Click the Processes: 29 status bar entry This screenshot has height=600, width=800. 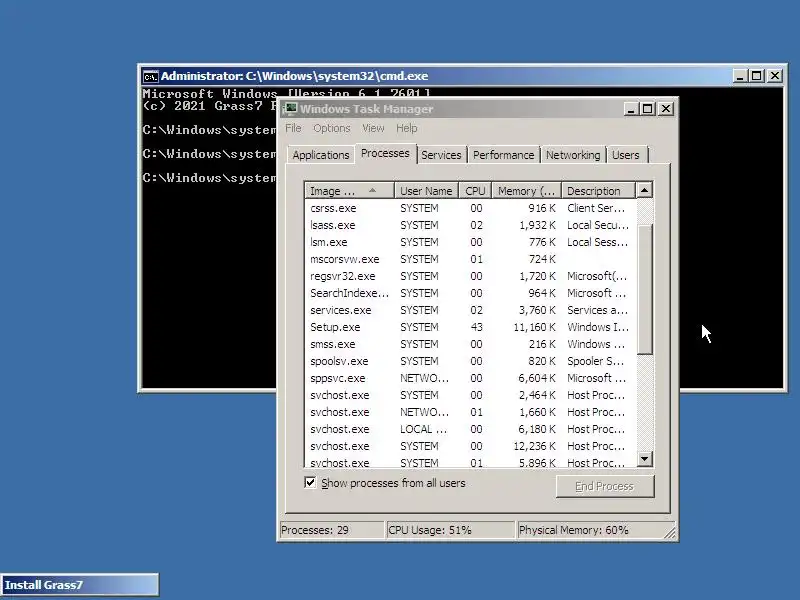click(332, 530)
